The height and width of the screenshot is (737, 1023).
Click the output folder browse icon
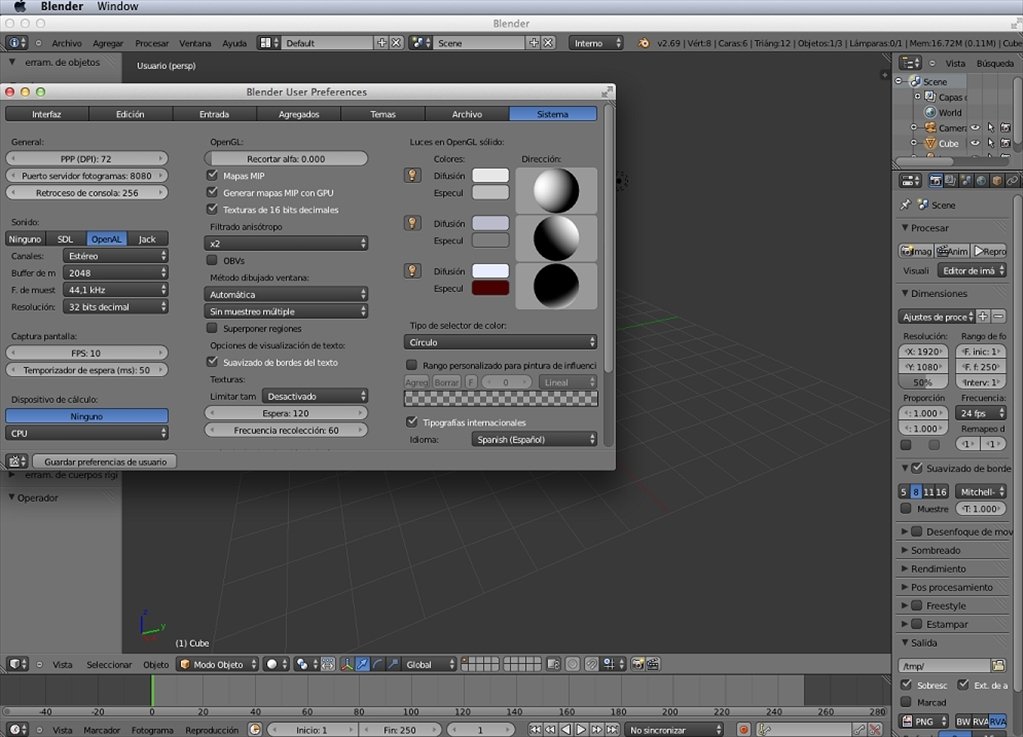998,665
